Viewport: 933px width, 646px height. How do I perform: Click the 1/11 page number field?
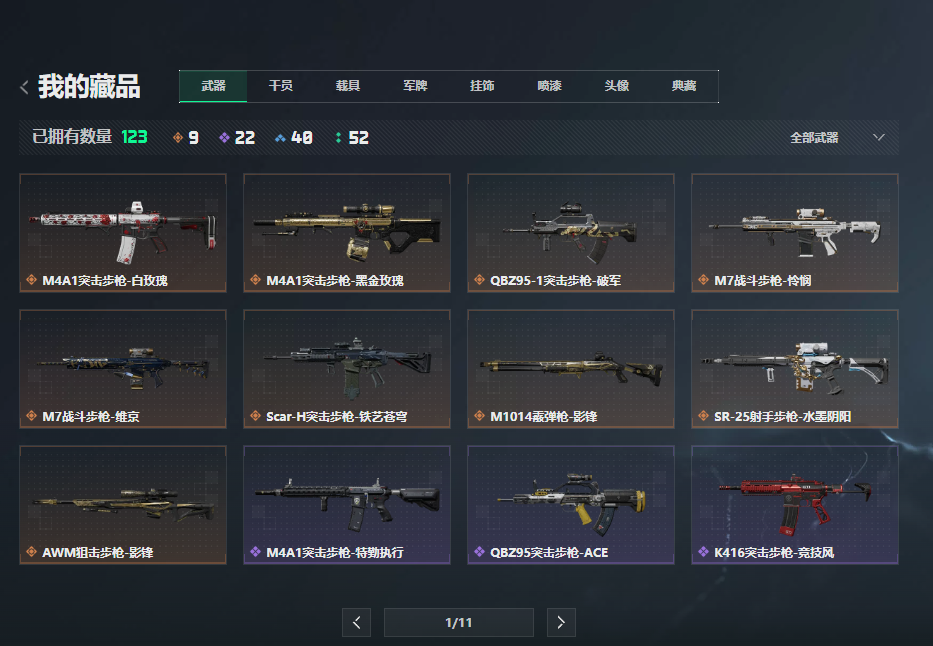(459, 622)
